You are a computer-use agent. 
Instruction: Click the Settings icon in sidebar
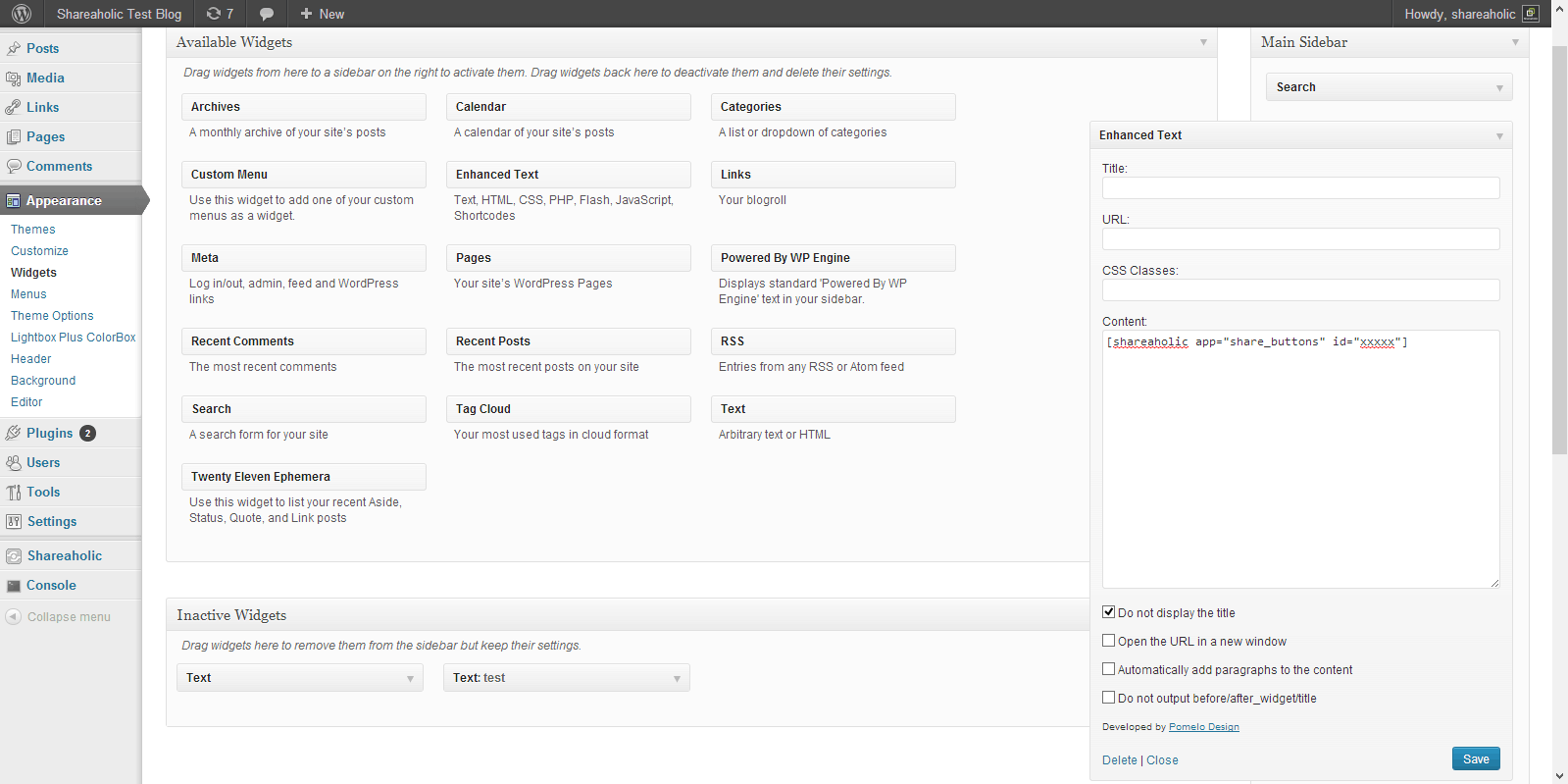coord(14,521)
